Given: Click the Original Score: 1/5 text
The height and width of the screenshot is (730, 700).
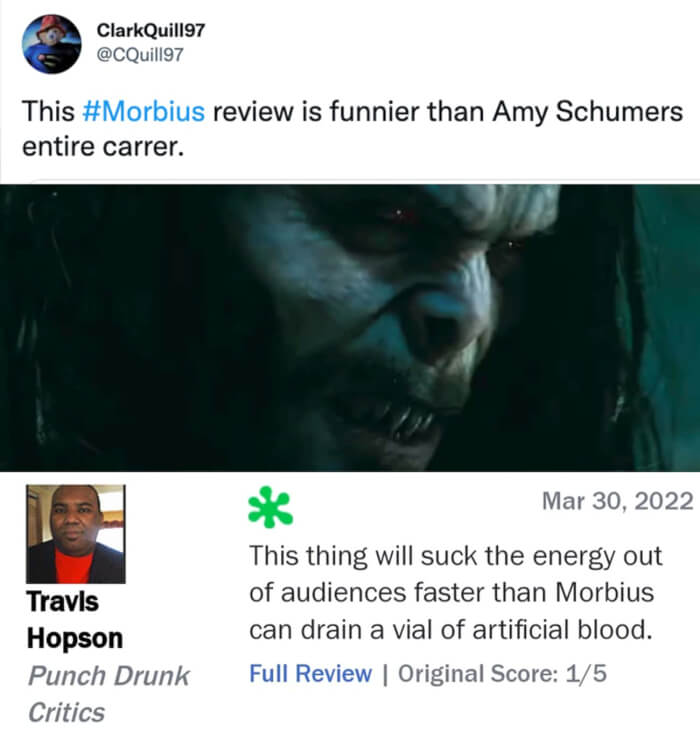Looking at the screenshot, I should pos(502,673).
